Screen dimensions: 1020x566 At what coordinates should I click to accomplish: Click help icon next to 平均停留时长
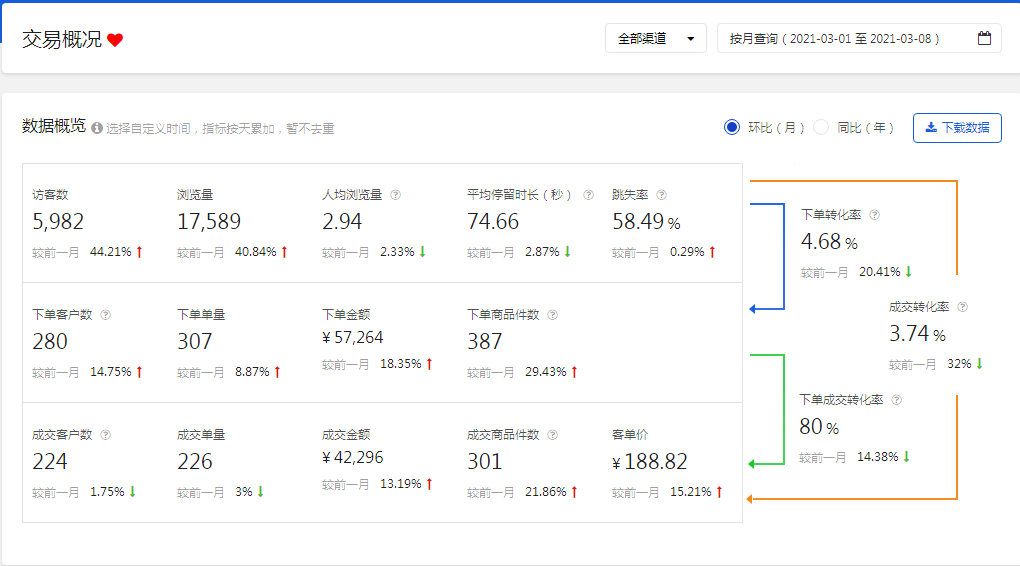click(x=589, y=195)
